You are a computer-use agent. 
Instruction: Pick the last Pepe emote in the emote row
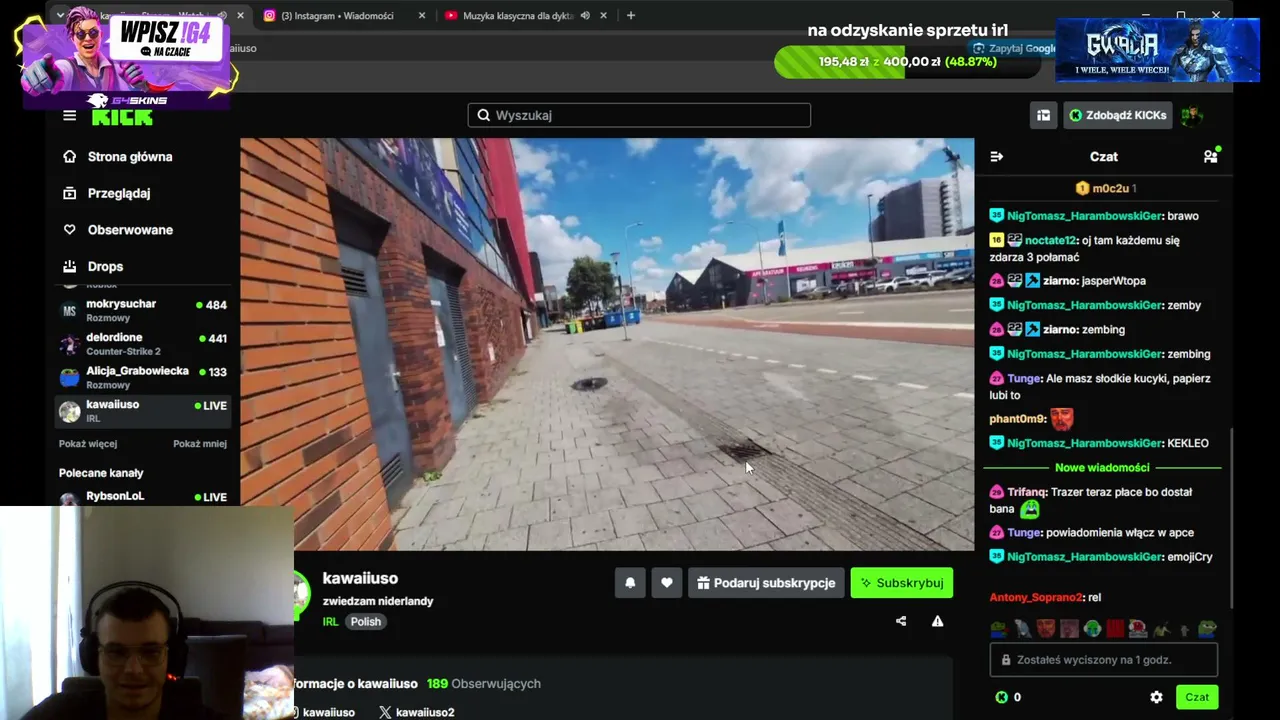(x=1208, y=629)
